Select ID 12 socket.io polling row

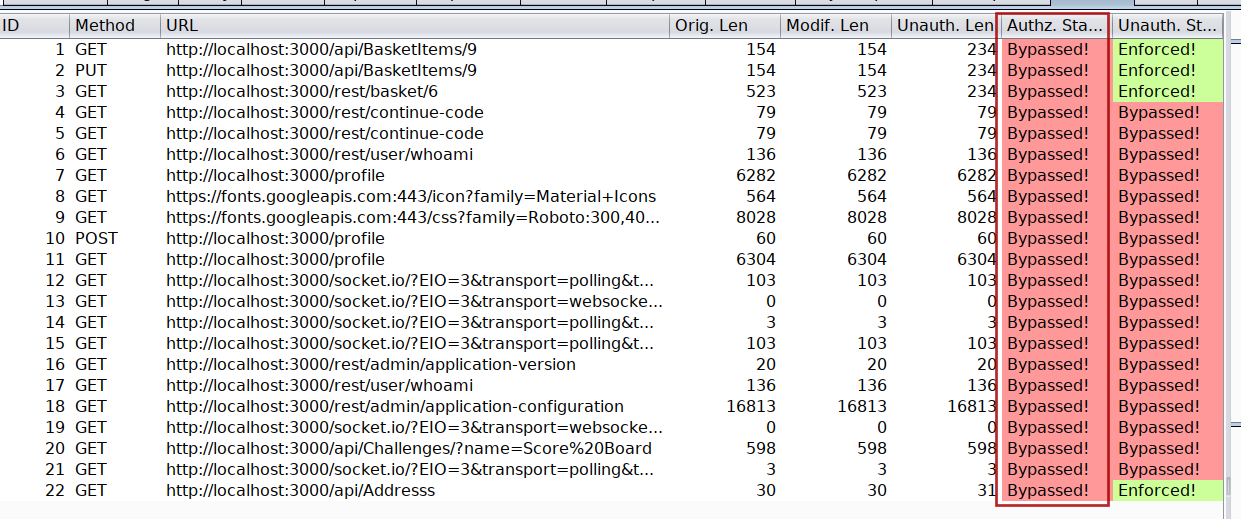click(x=612, y=280)
